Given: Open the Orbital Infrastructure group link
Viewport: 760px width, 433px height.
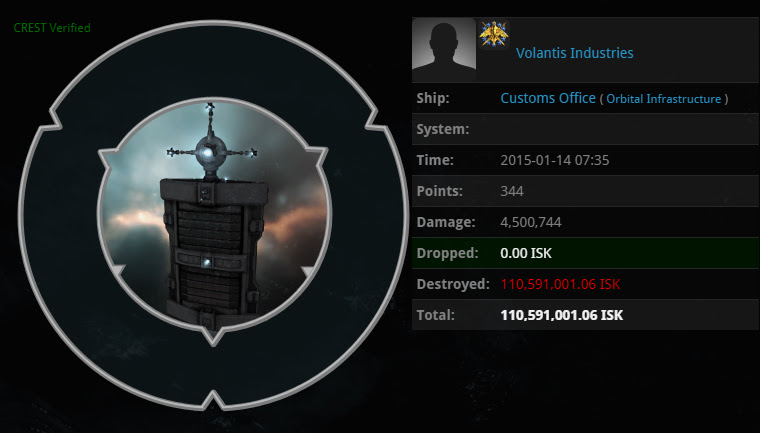Looking at the screenshot, I should coord(664,99).
